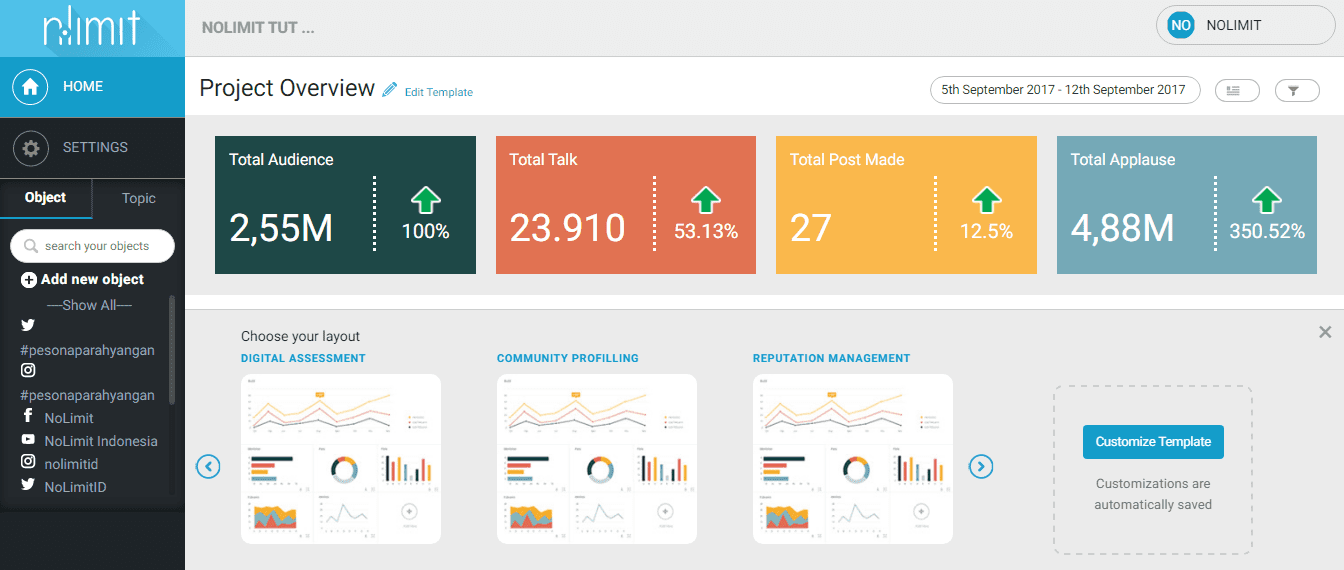Screen dimensions: 1344x570
Task: Click the Total Post Made value 27
Action: tap(811, 228)
